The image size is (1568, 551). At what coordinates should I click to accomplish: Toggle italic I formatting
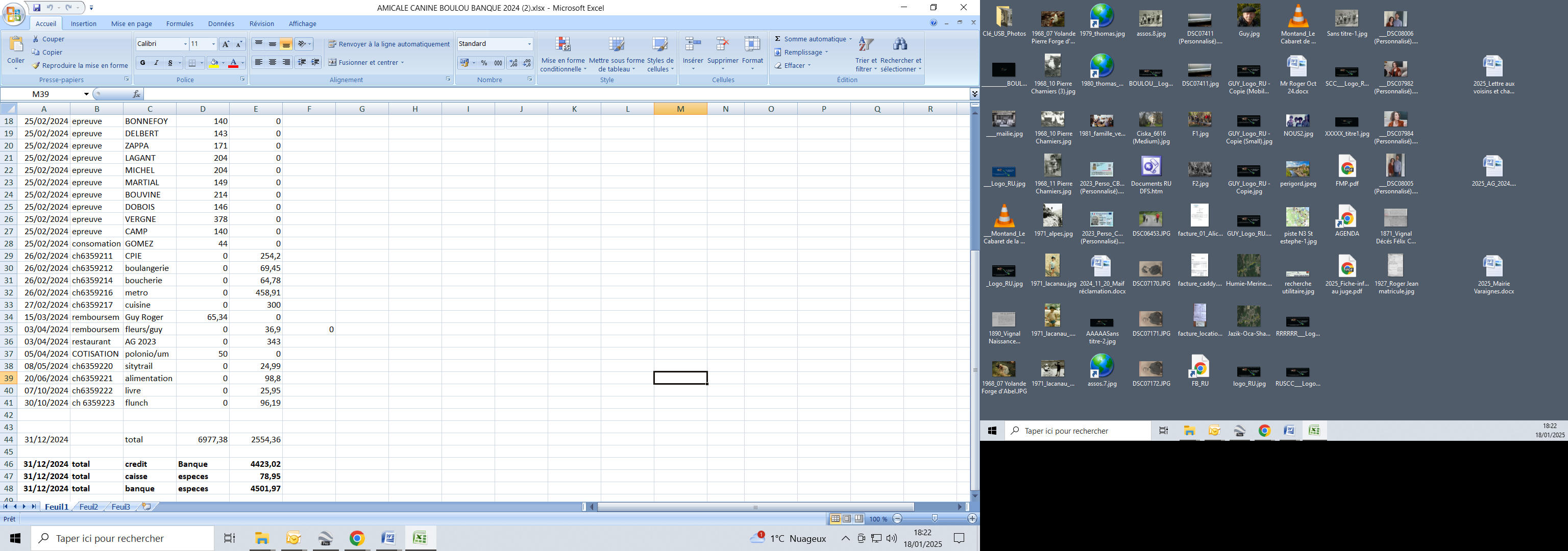(156, 63)
